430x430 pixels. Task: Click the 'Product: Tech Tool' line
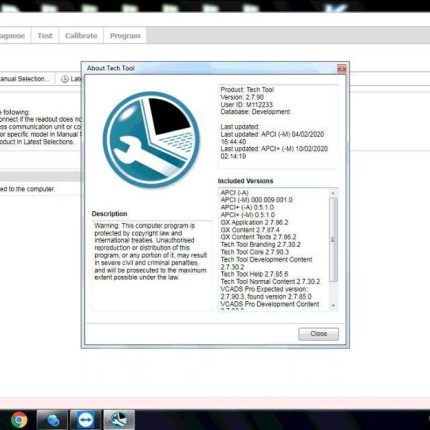(247, 89)
